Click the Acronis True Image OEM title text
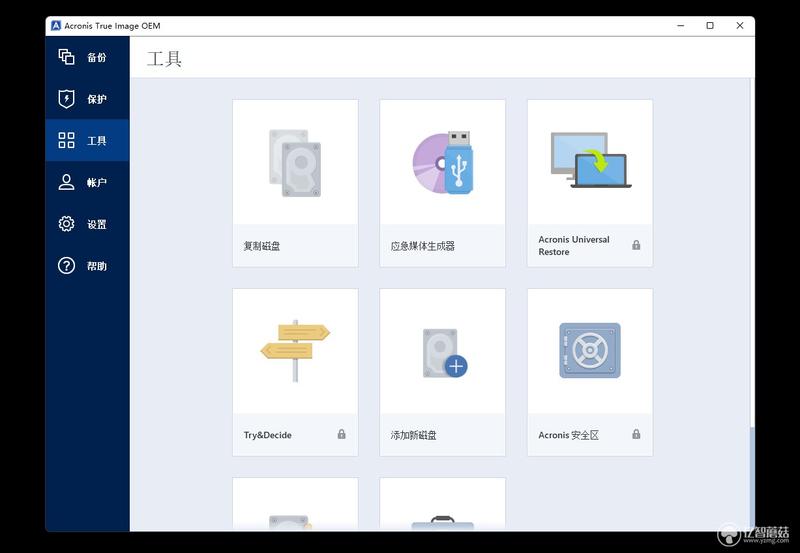800x553 pixels. [112, 26]
